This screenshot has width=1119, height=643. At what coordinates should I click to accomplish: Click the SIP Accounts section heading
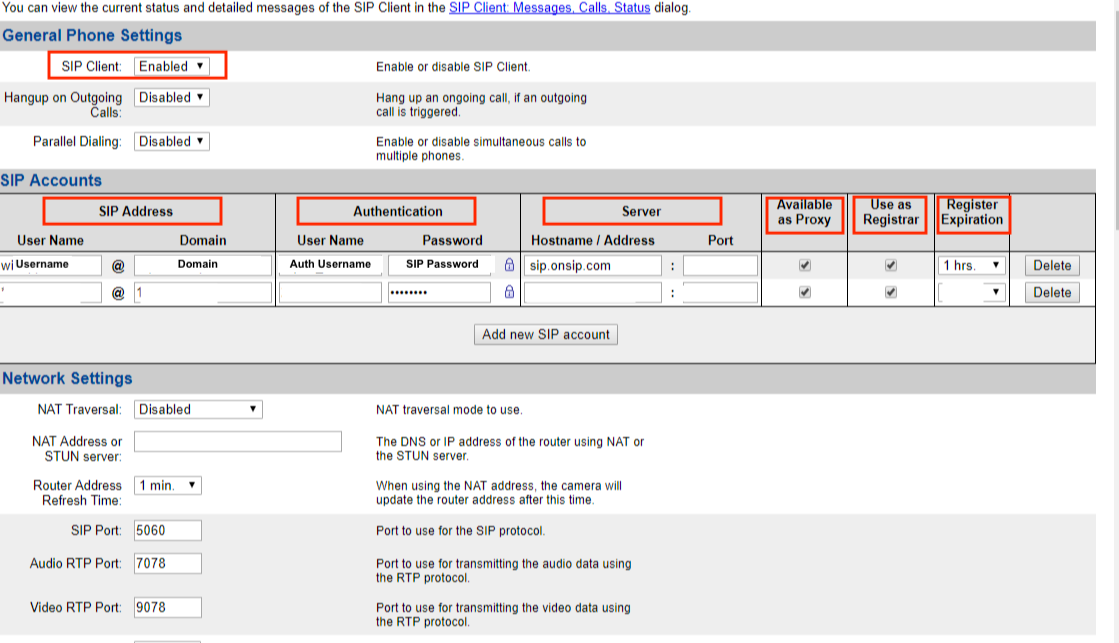tap(51, 181)
